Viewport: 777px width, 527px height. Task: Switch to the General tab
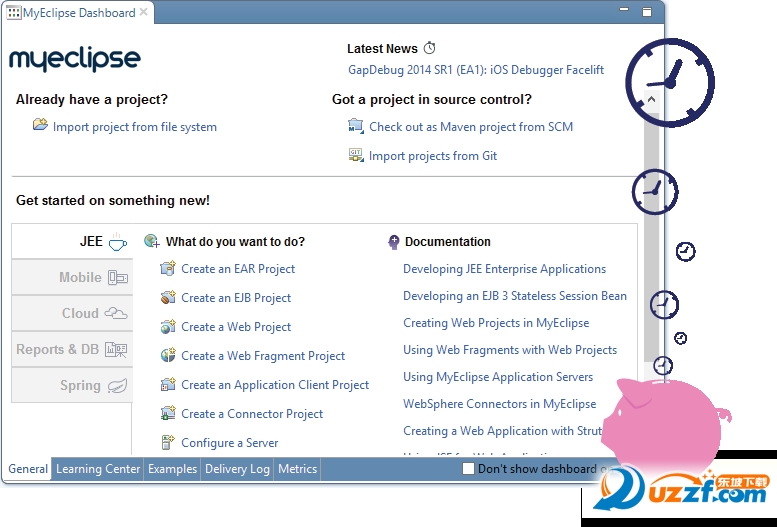click(28, 468)
